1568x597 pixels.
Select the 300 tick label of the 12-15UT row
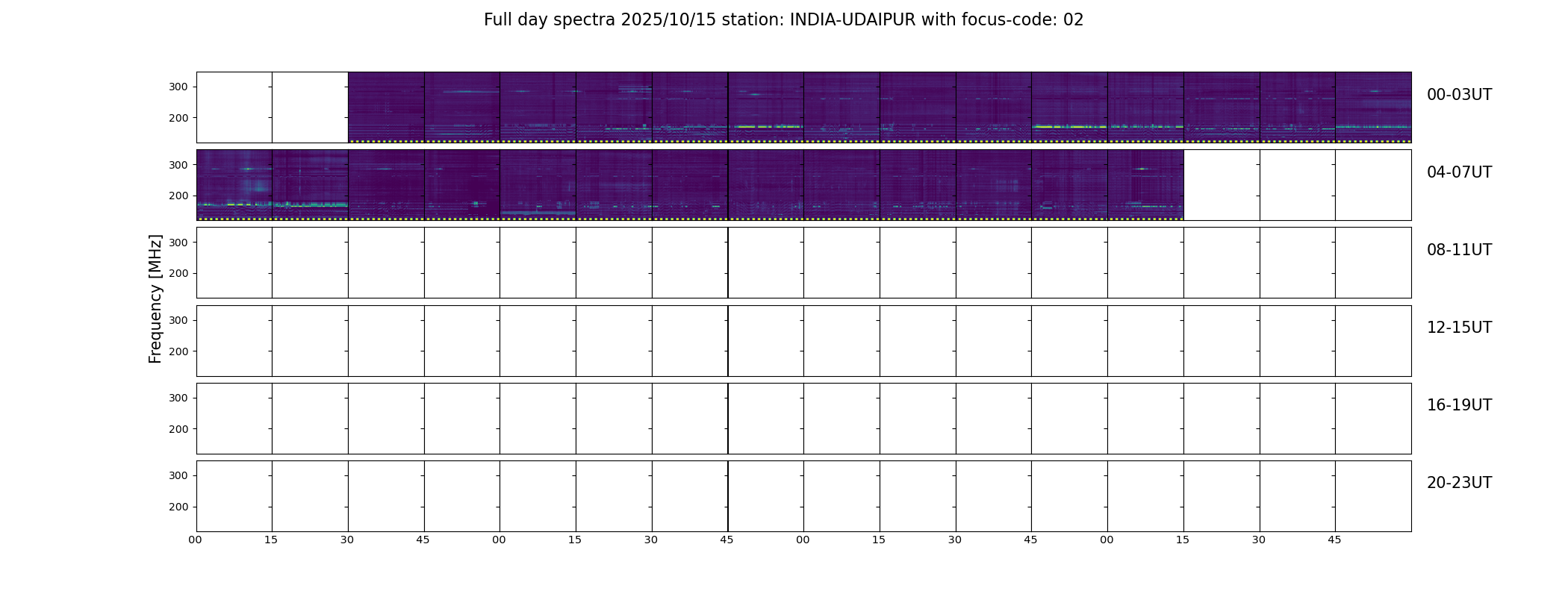(178, 320)
